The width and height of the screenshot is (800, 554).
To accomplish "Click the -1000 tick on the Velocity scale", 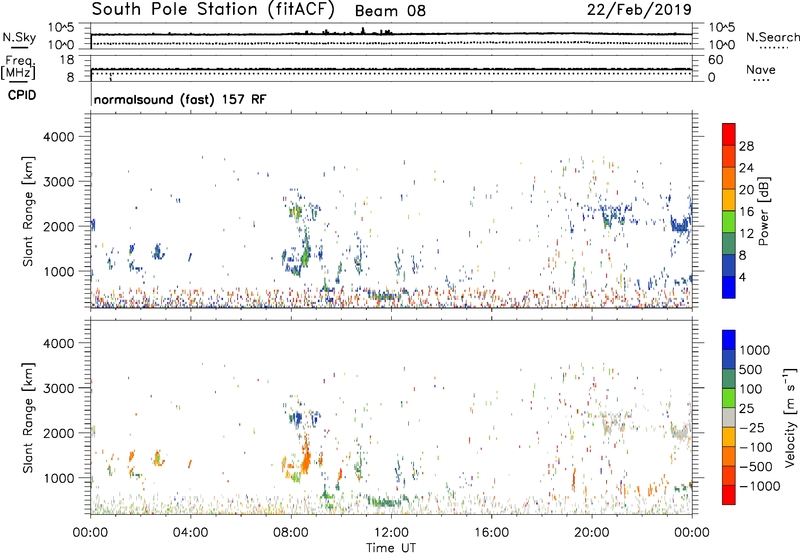I will click(x=759, y=486).
